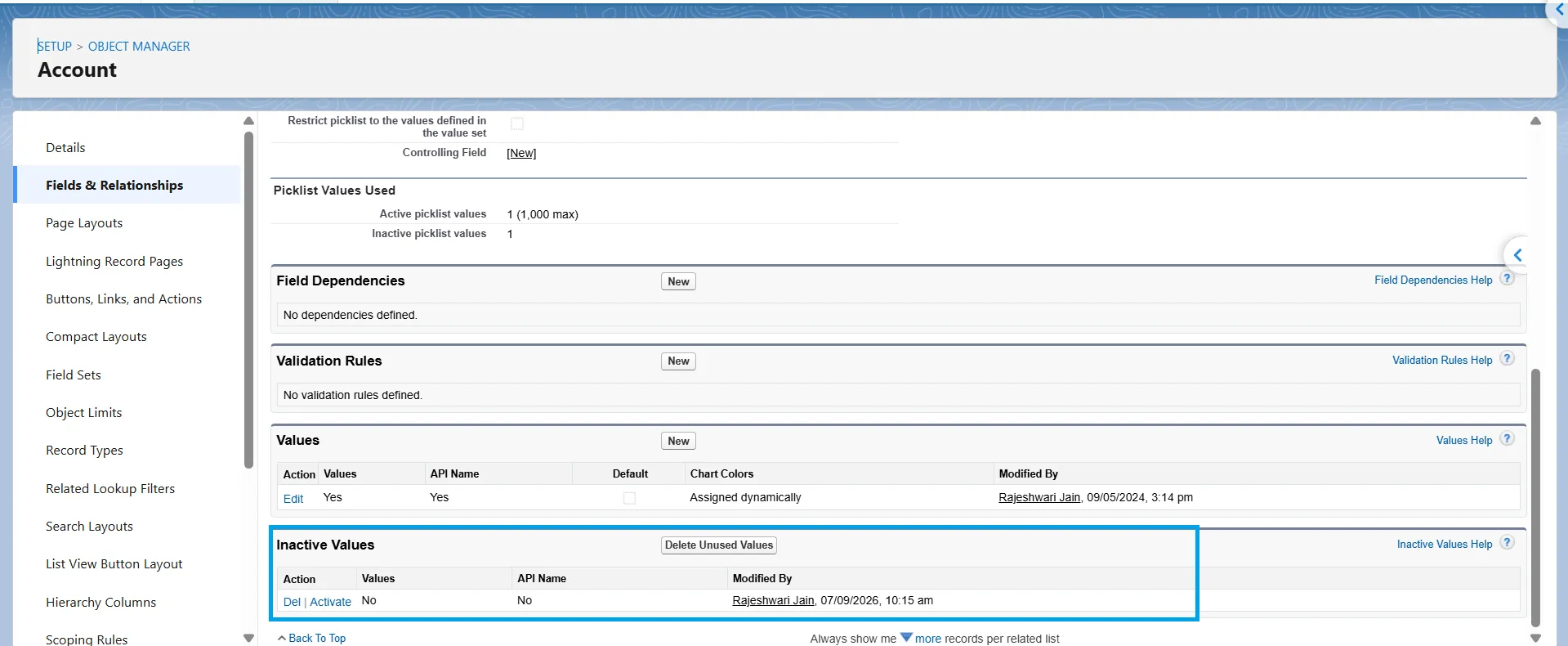The image size is (1568, 646).
Task: Click New button in Field Dependencies
Action: click(678, 281)
